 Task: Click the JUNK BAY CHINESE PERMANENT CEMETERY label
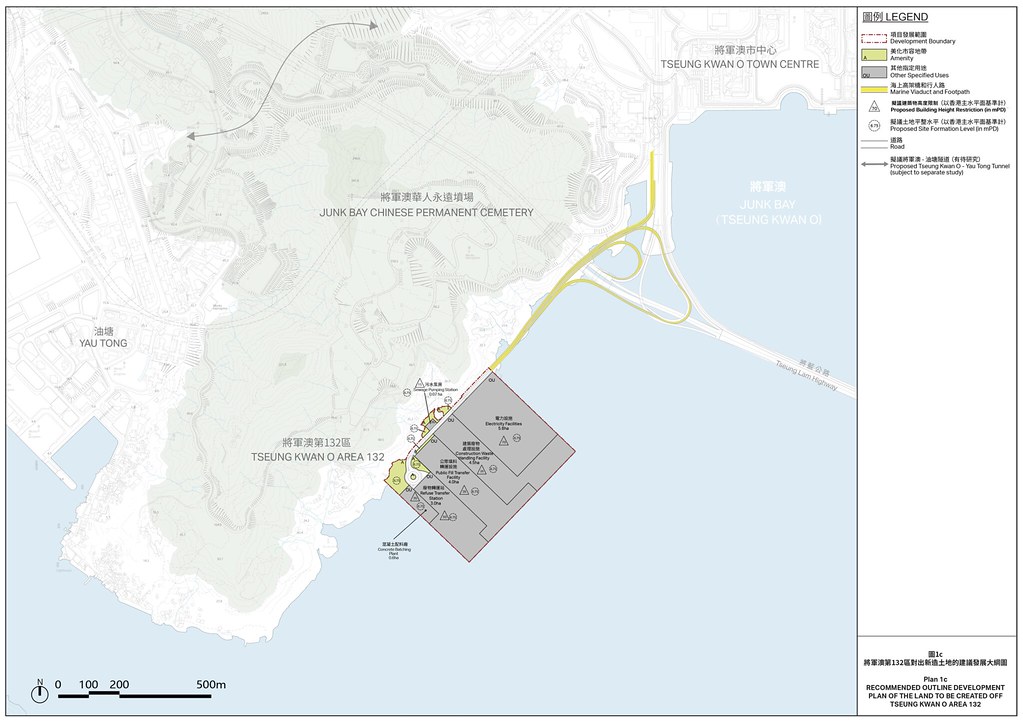[x=427, y=212]
